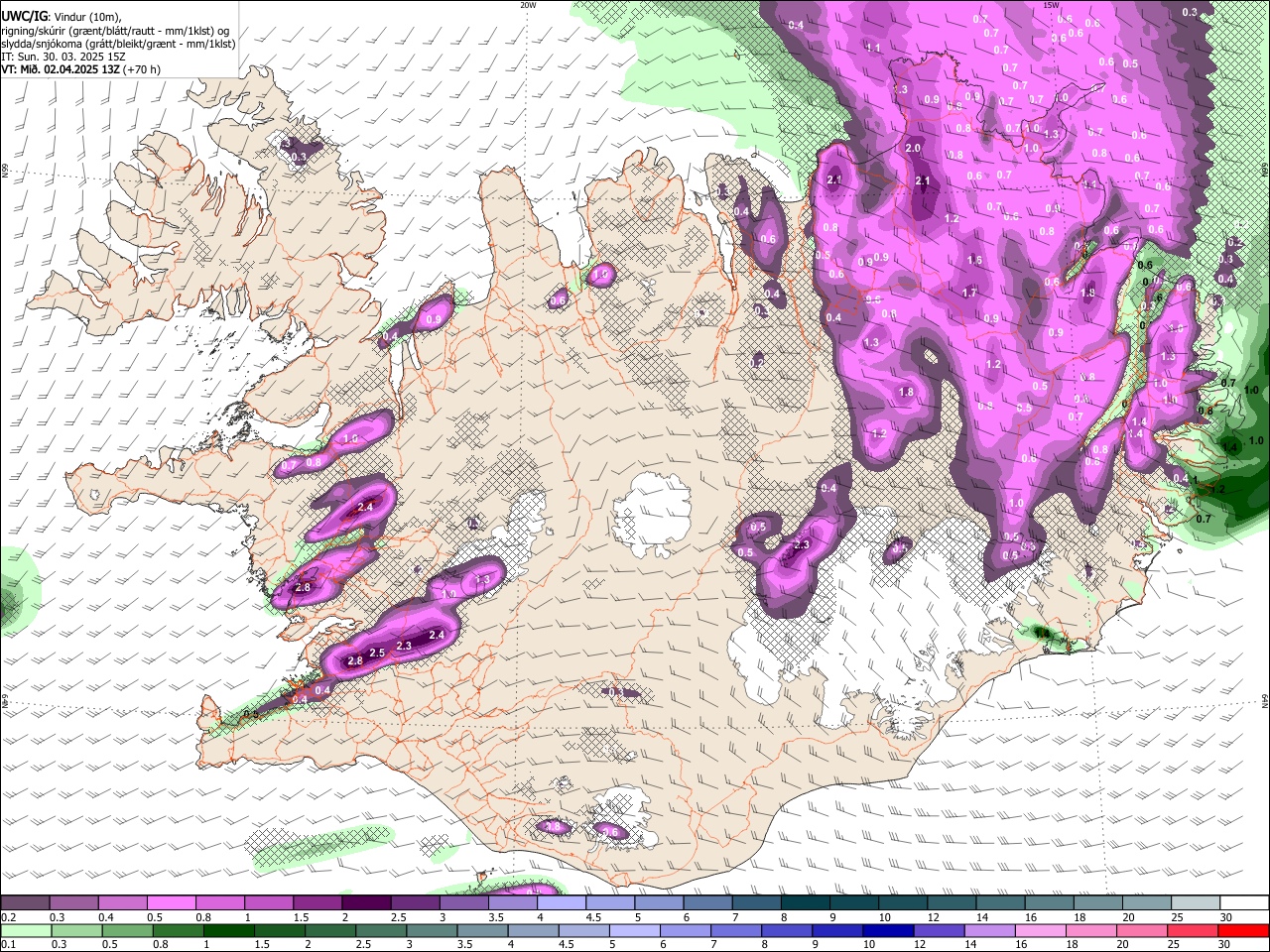Click the "IT: Sun. 30. 03. 2025 15Z" line
This screenshot has height=952, width=1270.
click(63, 57)
